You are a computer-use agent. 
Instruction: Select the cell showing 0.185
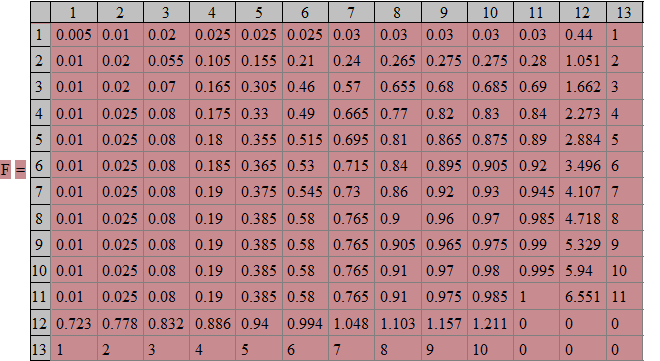pos(213,165)
